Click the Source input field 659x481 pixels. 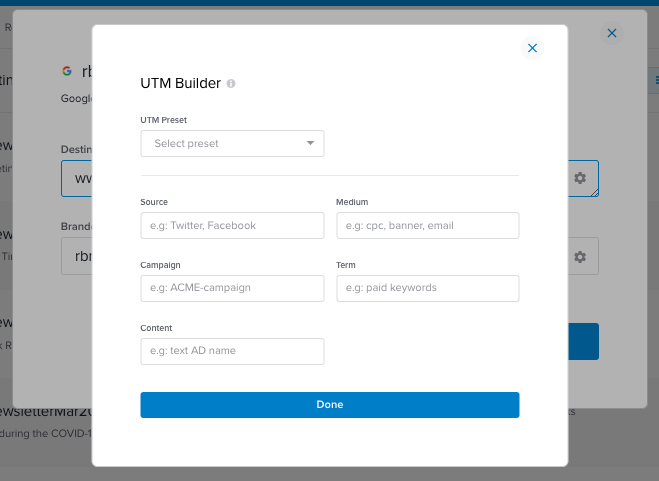point(232,226)
